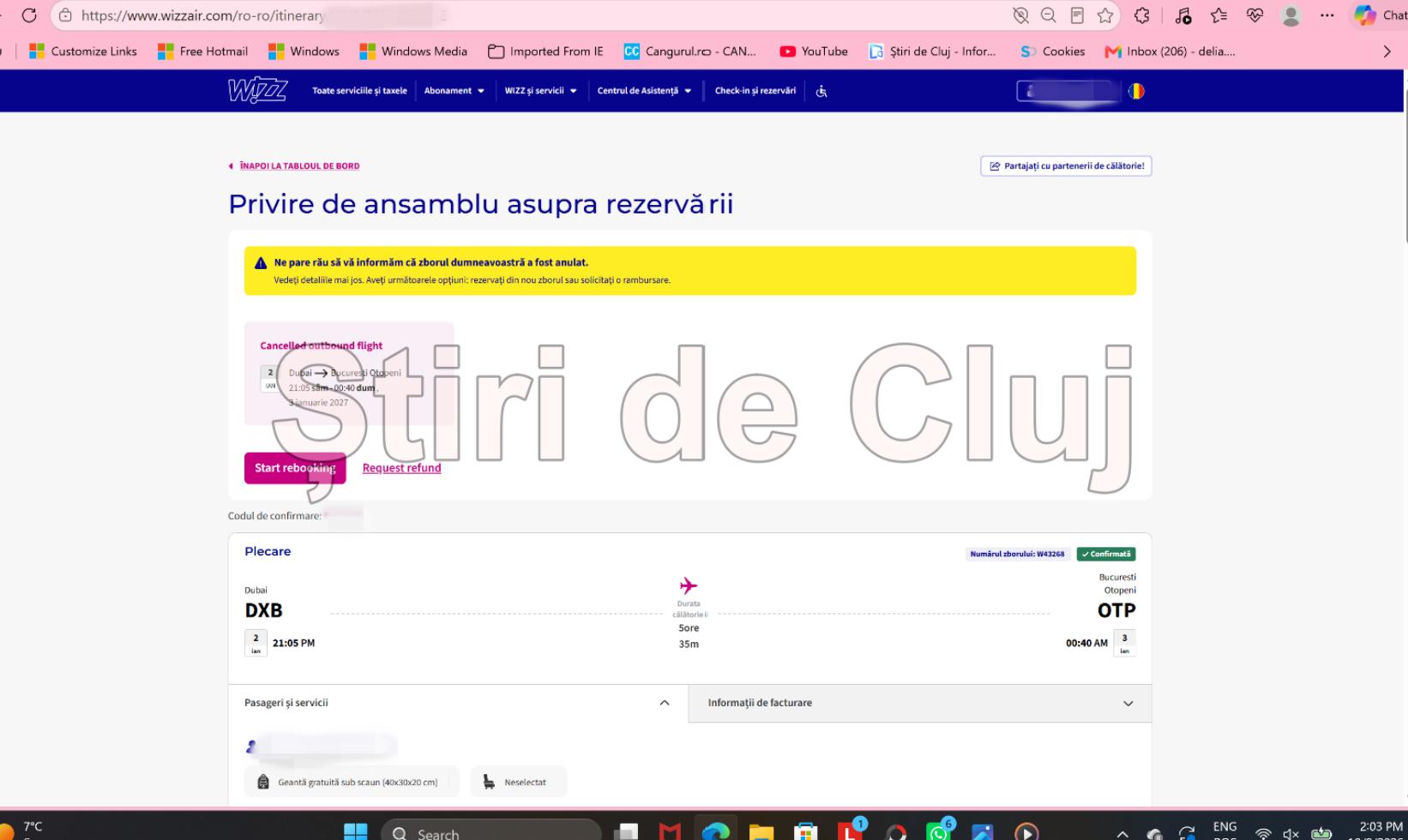Open browser Extensions puzzle icon
1408x840 pixels.
point(1141,15)
